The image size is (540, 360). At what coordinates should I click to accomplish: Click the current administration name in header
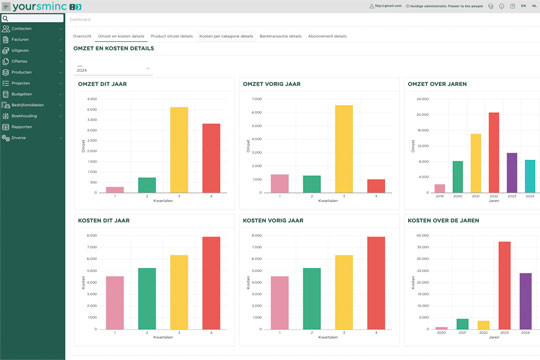[446, 6]
